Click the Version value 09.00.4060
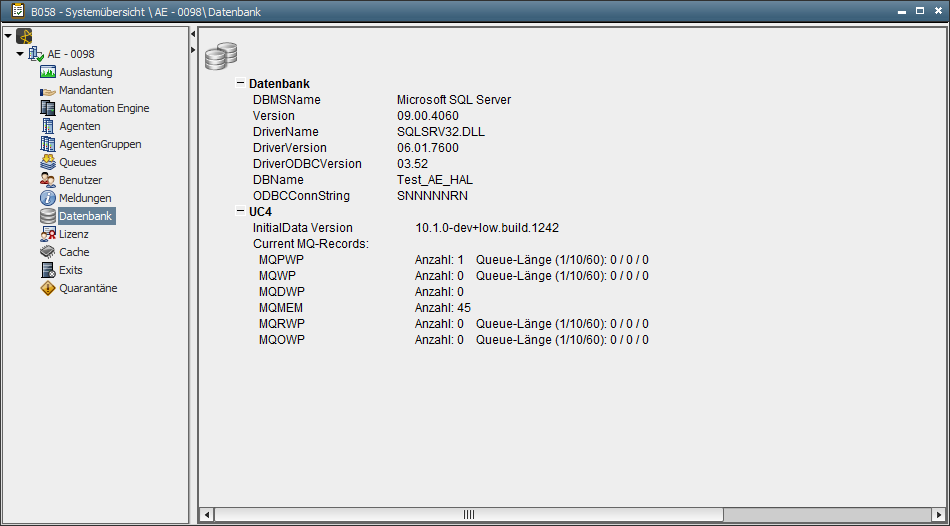Viewport: 950px width, 526px height. [x=428, y=116]
